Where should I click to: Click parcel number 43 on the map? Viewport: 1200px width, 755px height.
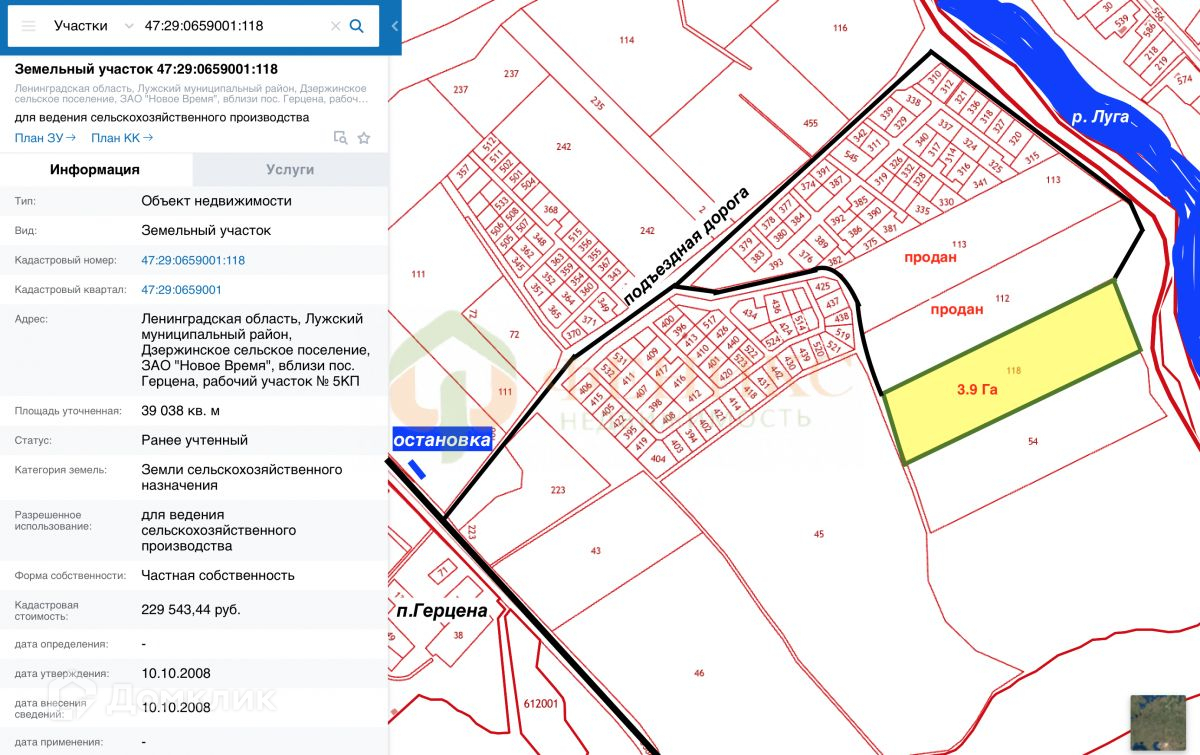(596, 551)
